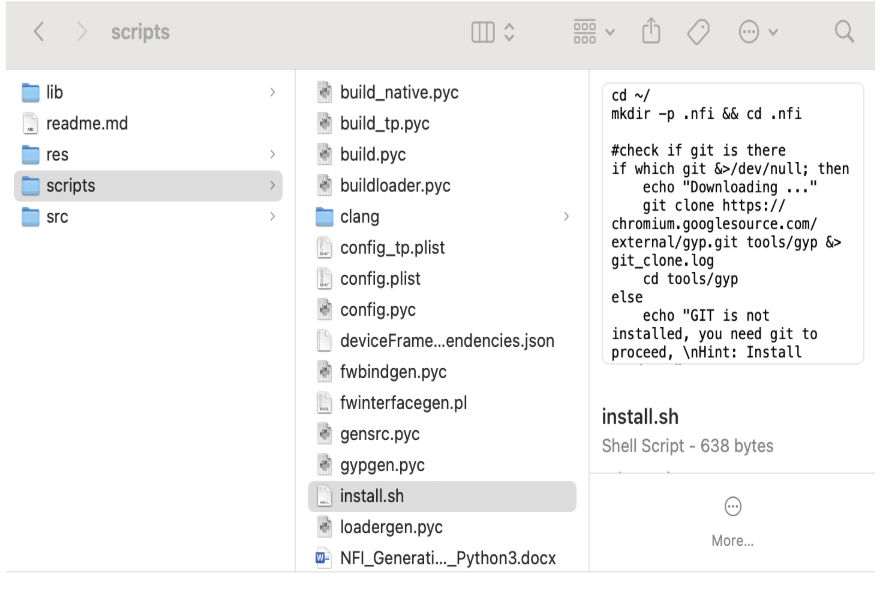Select the config.plist file icon
Viewport: 882px width, 592px height.
pos(325,279)
